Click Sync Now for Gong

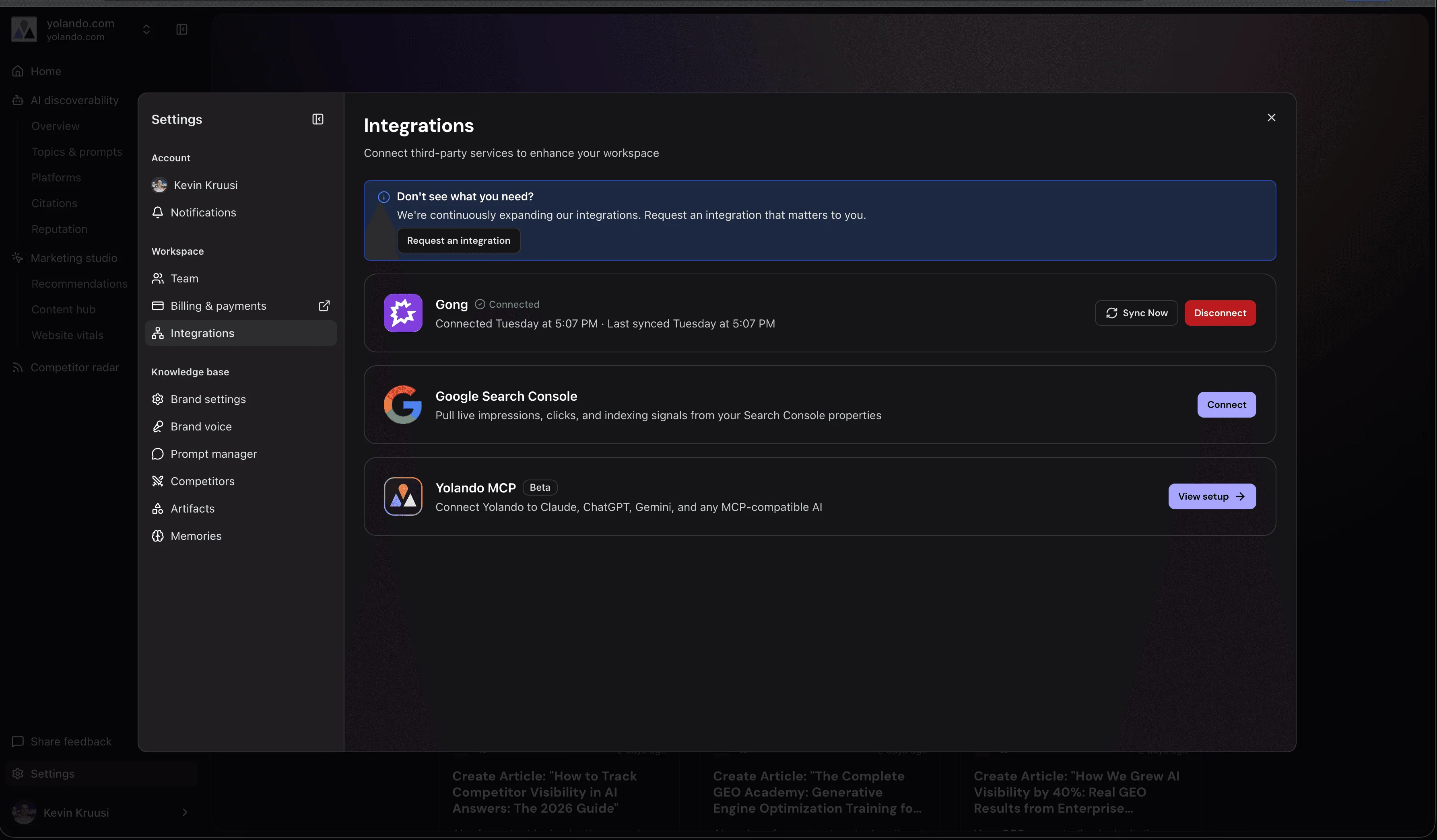tap(1136, 313)
